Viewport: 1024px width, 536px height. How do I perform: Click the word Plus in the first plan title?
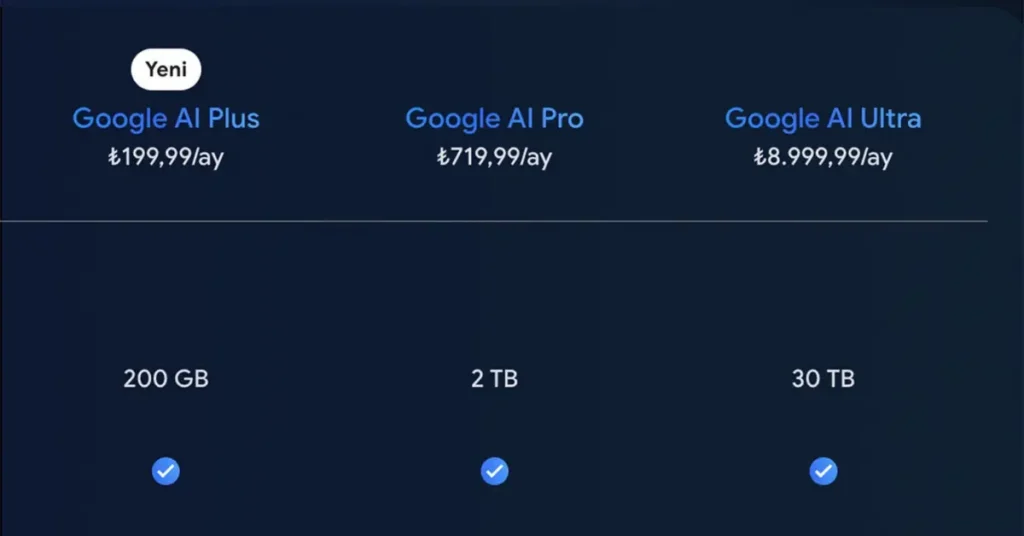[x=233, y=119]
